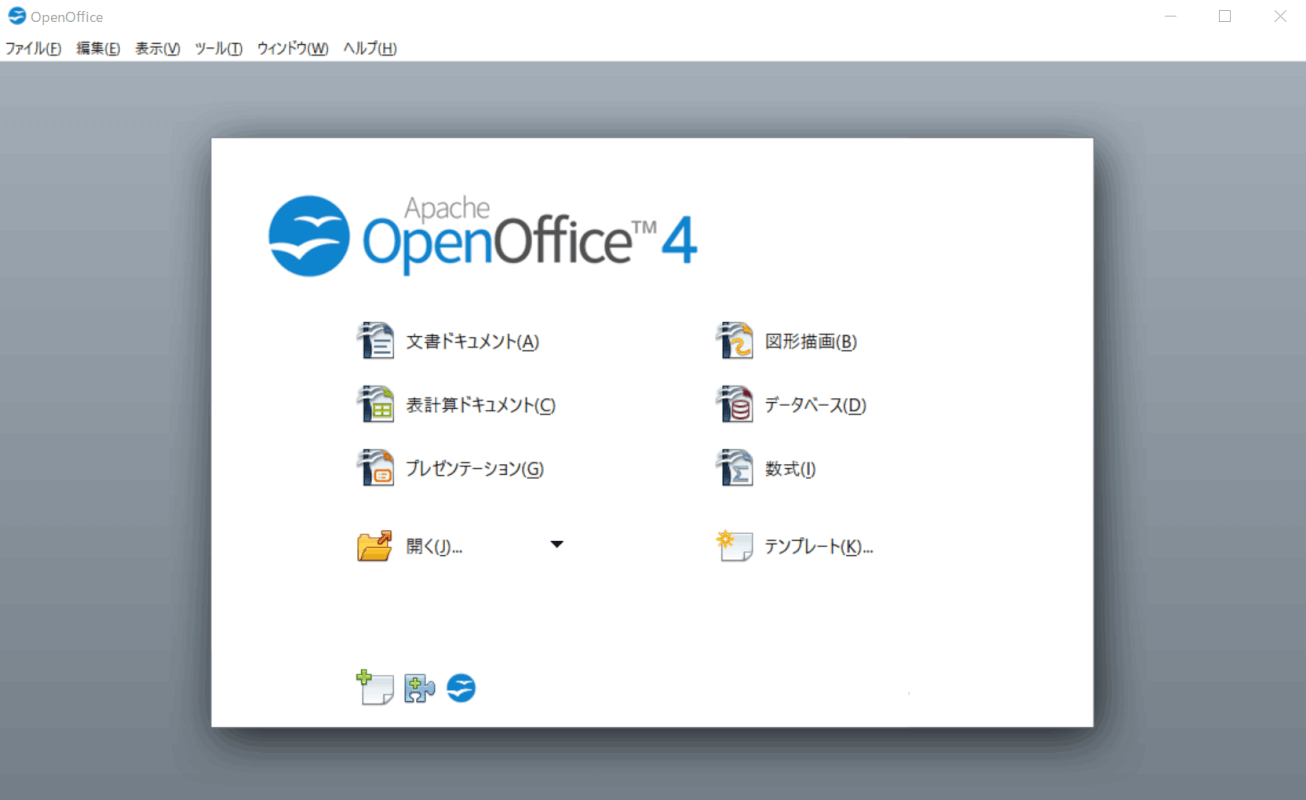Click the Base database icon
1306x800 pixels.
click(x=734, y=405)
